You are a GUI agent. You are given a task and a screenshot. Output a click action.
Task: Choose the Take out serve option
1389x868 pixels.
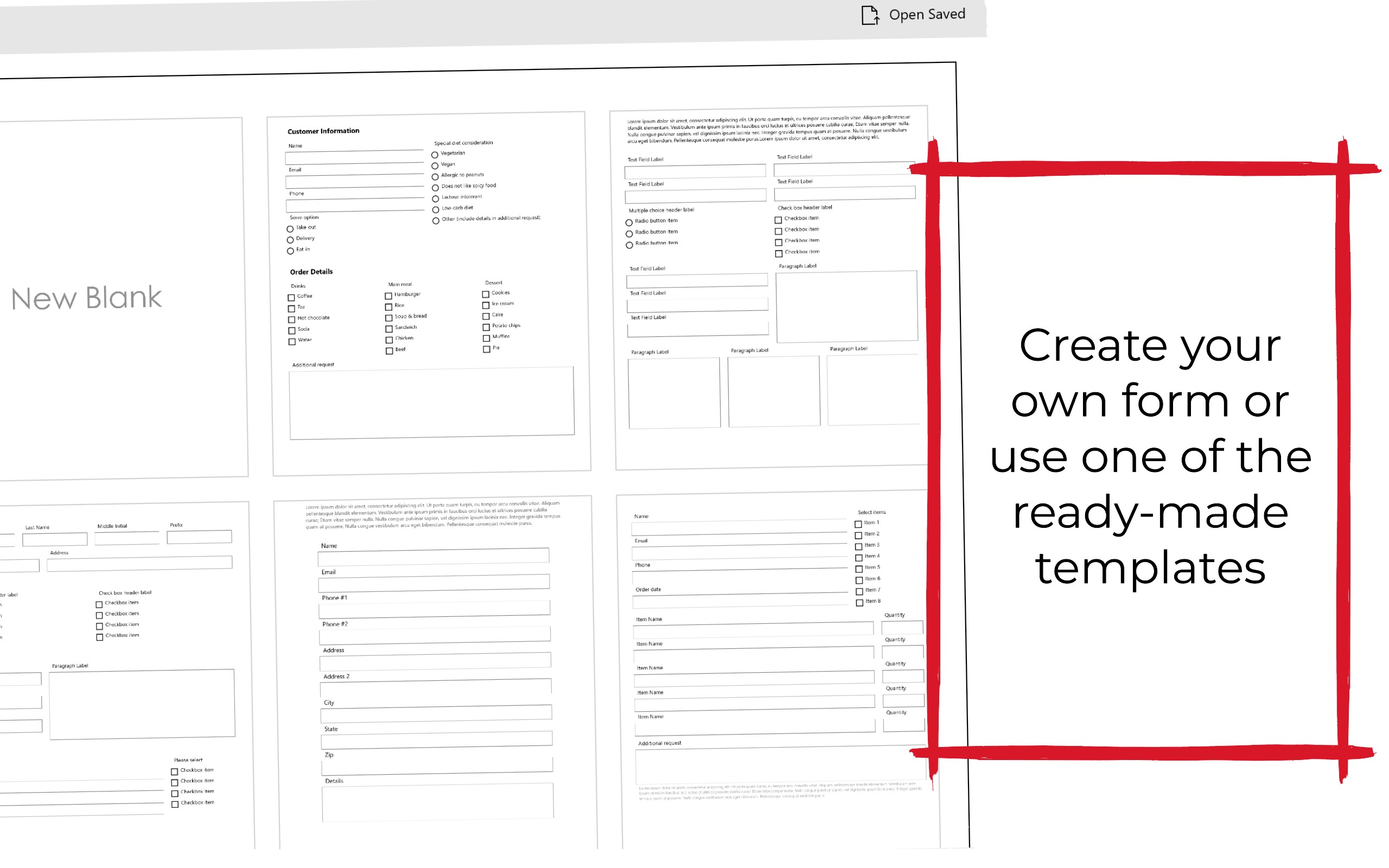pyautogui.click(x=290, y=229)
